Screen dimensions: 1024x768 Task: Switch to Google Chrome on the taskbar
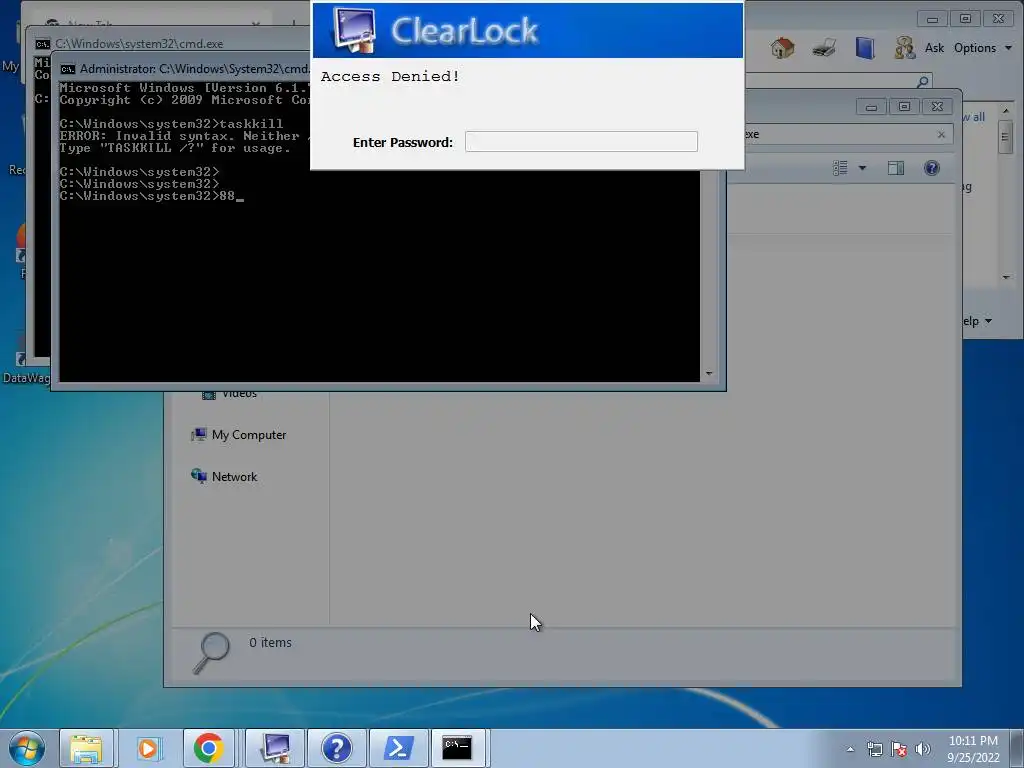point(208,748)
